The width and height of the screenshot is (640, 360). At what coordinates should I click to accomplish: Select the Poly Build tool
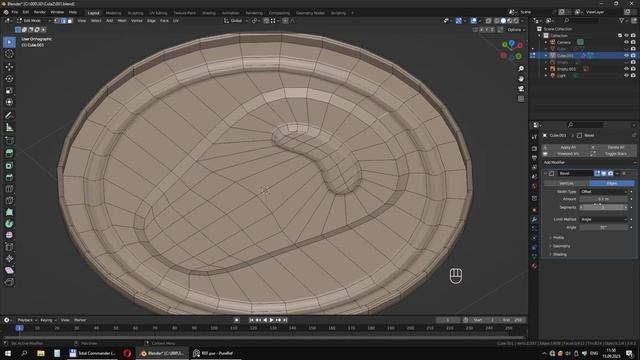pyautogui.click(x=9, y=212)
